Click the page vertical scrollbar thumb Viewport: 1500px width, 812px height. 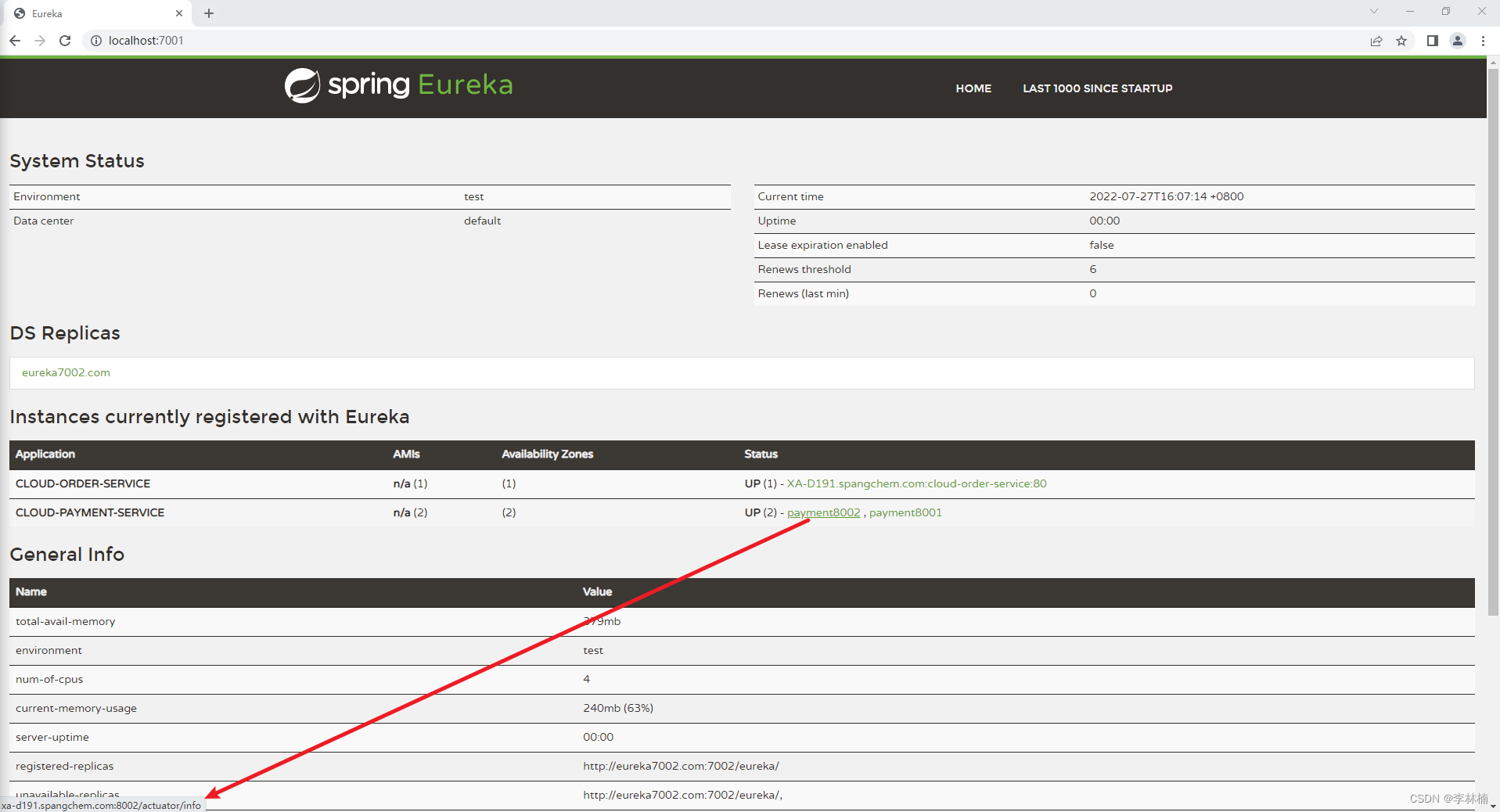point(1493,340)
